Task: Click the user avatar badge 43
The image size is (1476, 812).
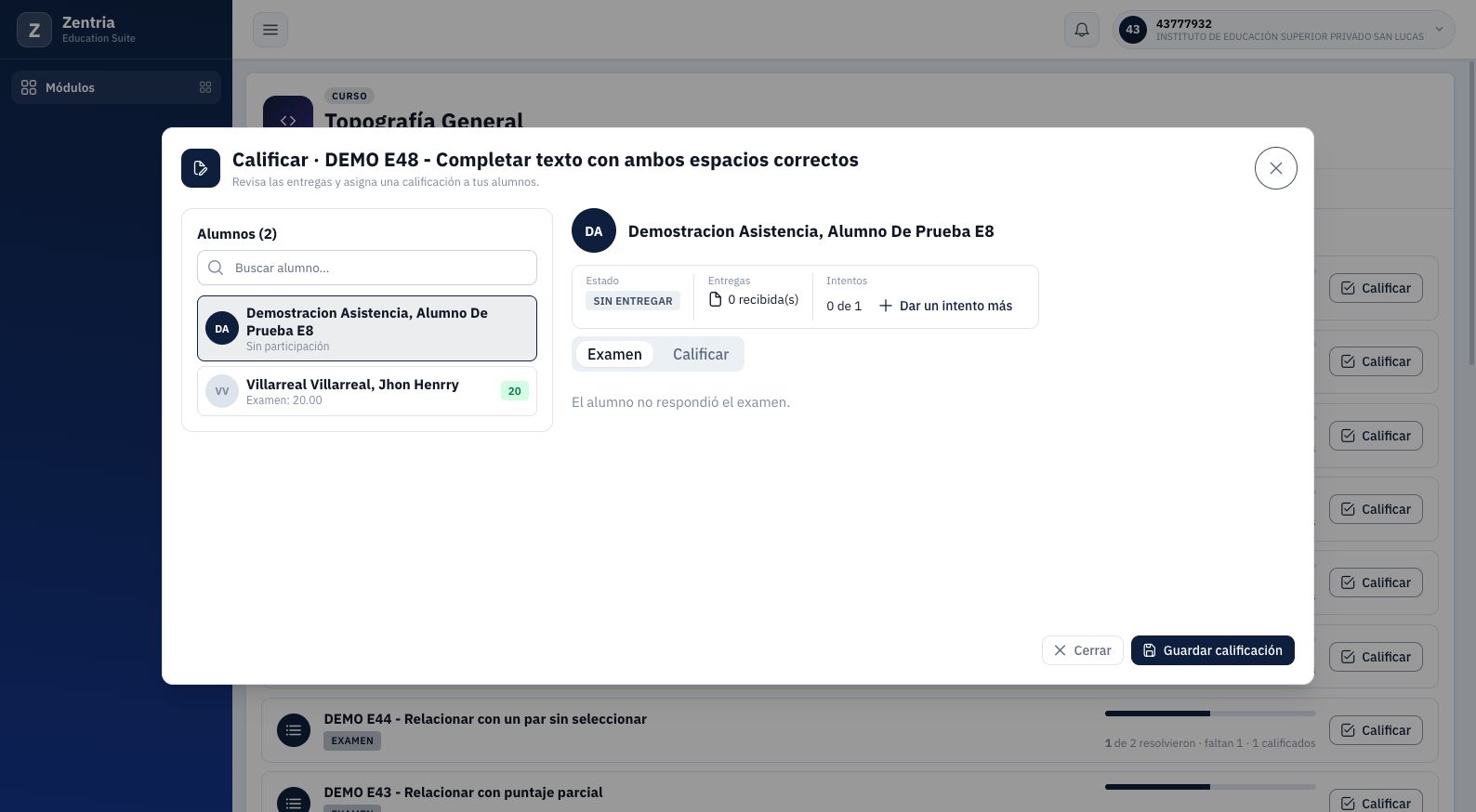Action: pos(1132,30)
